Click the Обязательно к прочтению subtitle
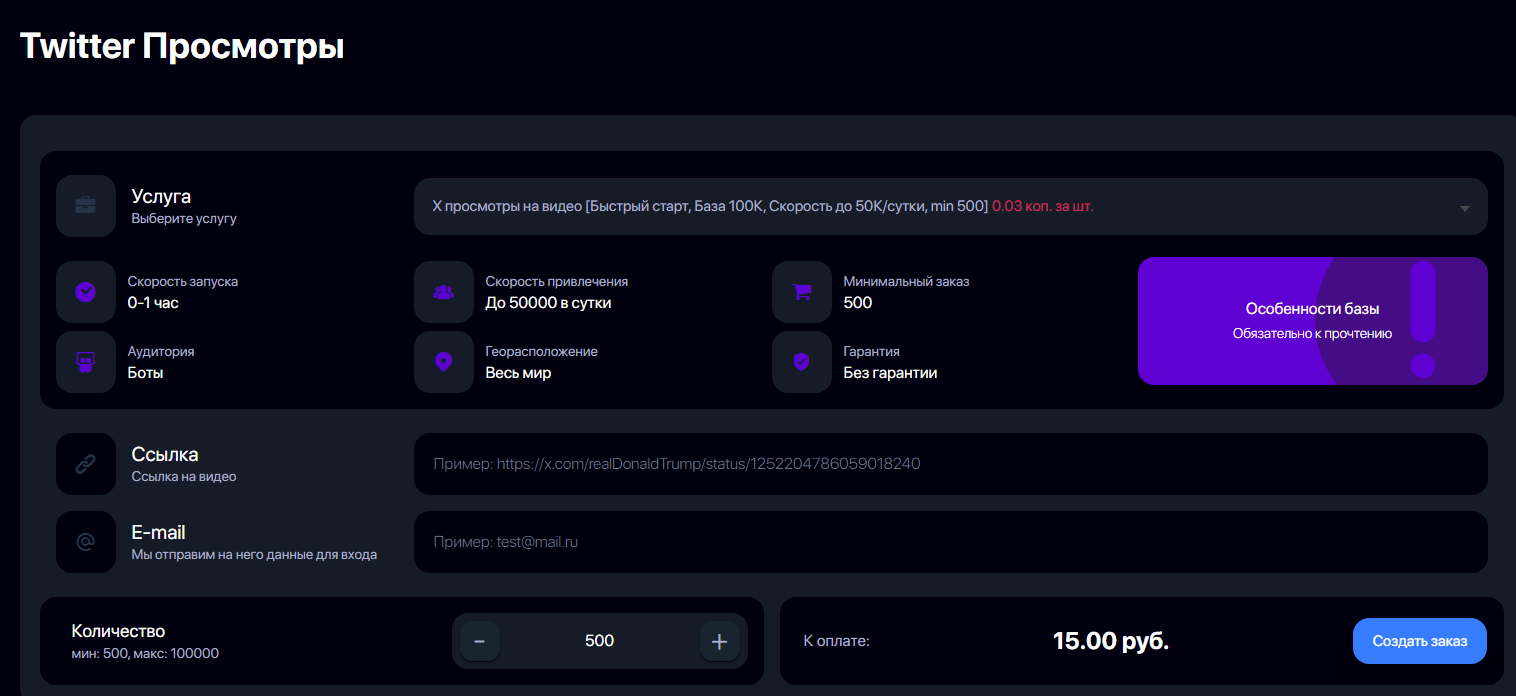The width and height of the screenshot is (1516, 696). tap(1312, 333)
